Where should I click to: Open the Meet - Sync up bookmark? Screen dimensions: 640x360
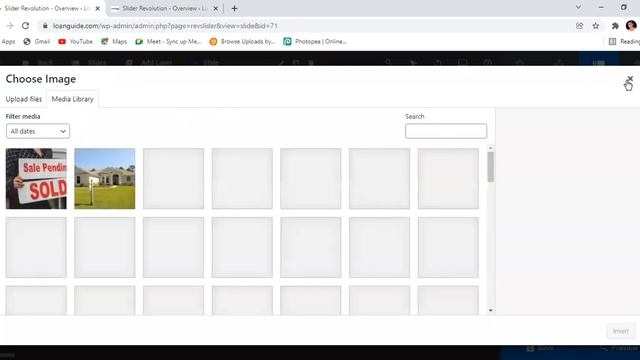[x=168, y=42]
